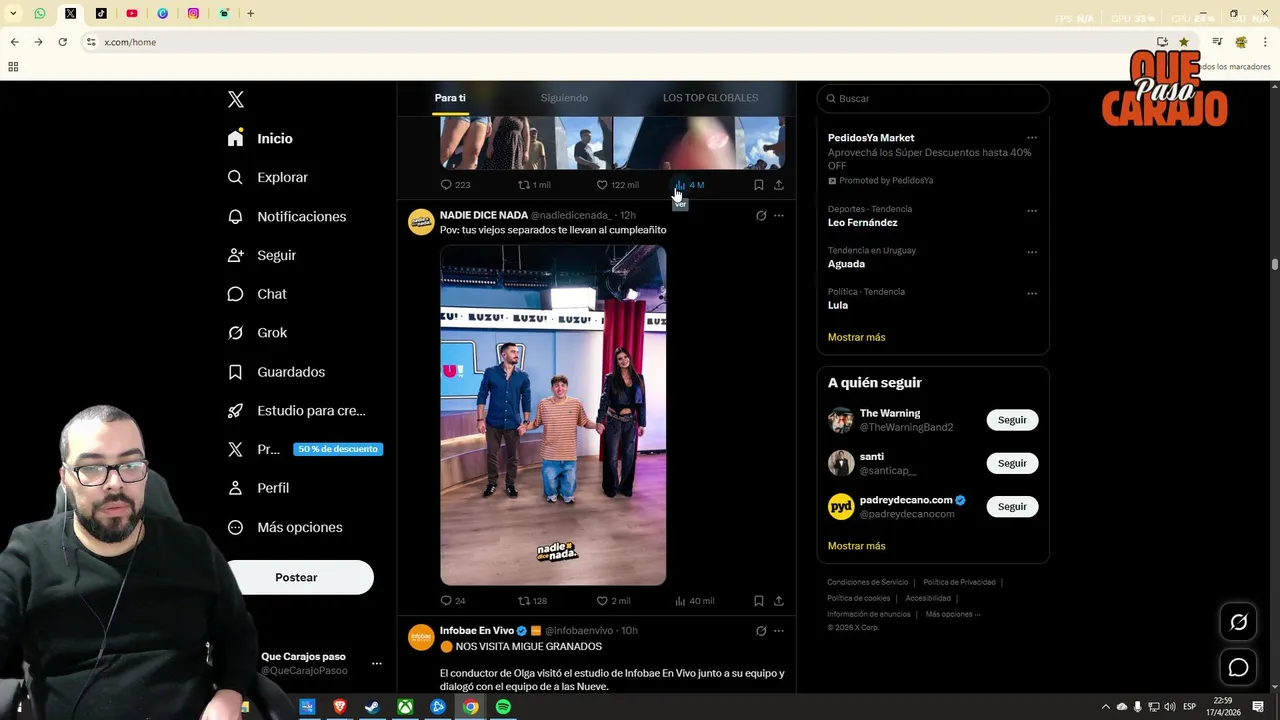This screenshot has height=720, width=1280.
Task: Open more options for the PedidosYa Market ad
Action: [1032, 138]
